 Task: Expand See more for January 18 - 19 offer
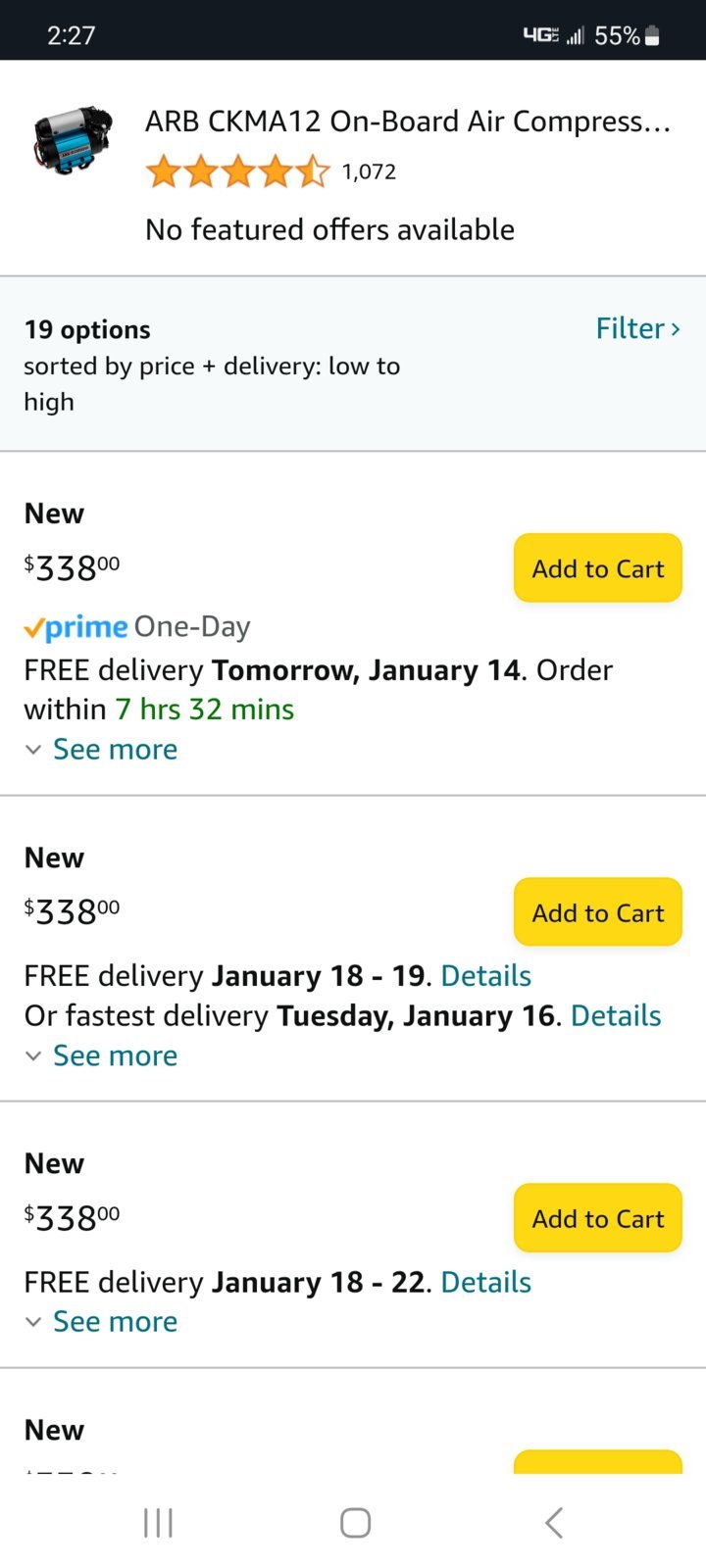101,1055
